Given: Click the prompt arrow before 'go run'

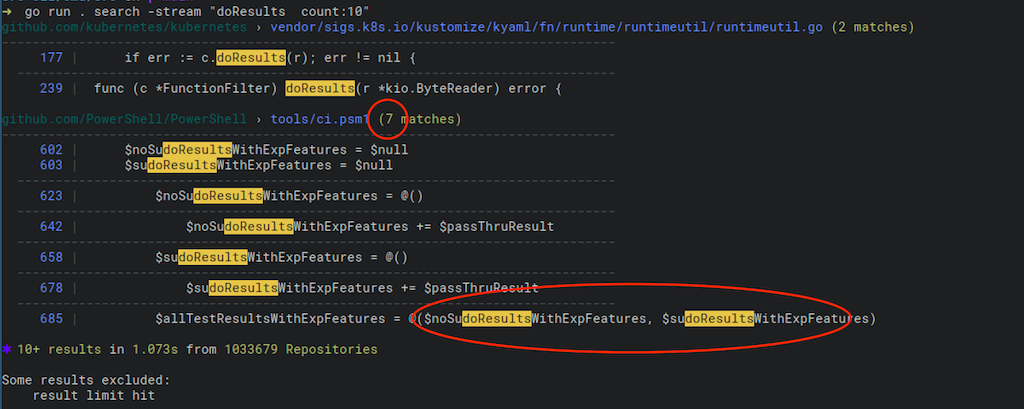Looking at the screenshot, I should (7, 12).
